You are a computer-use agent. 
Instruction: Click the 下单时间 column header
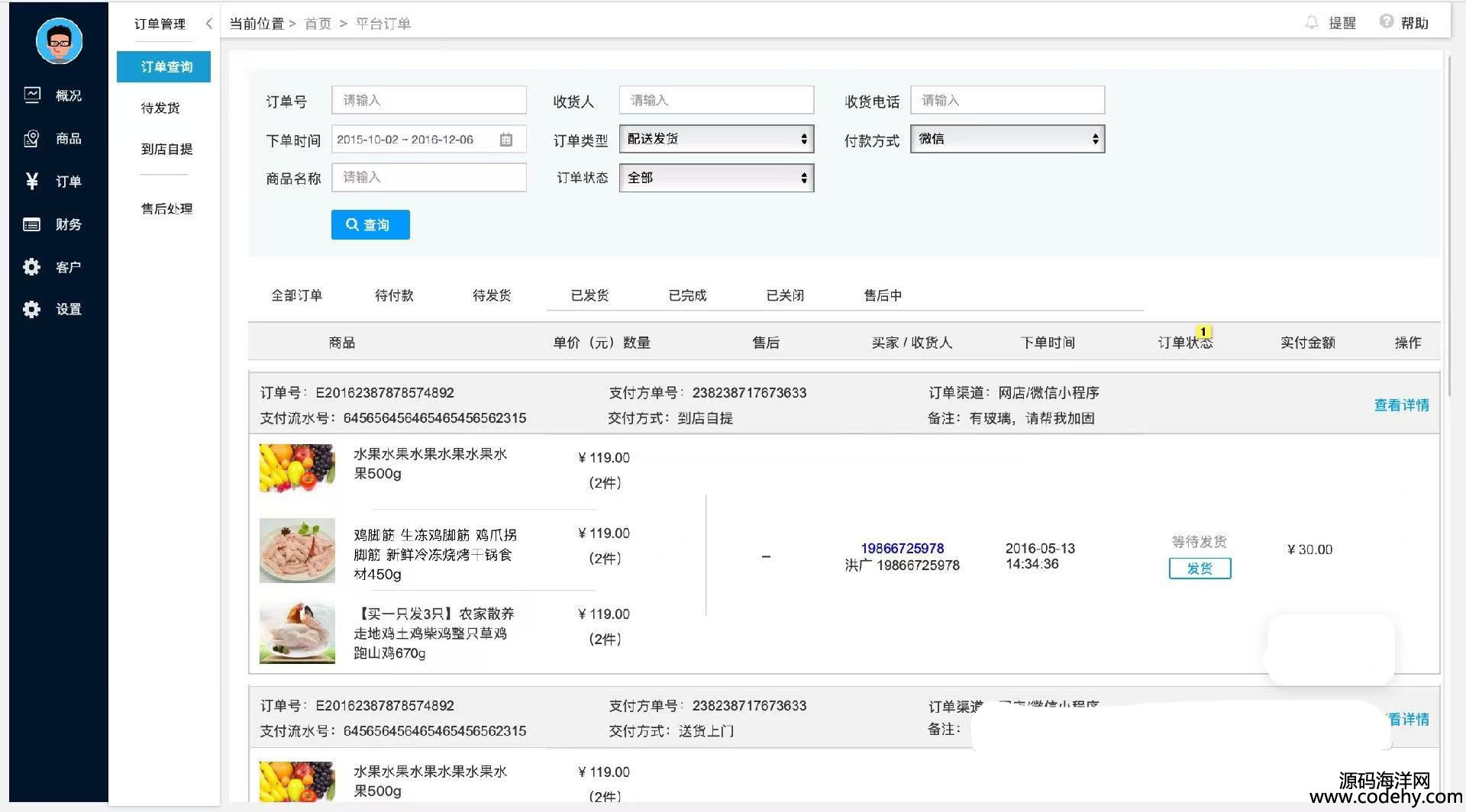pyautogui.click(x=1048, y=343)
